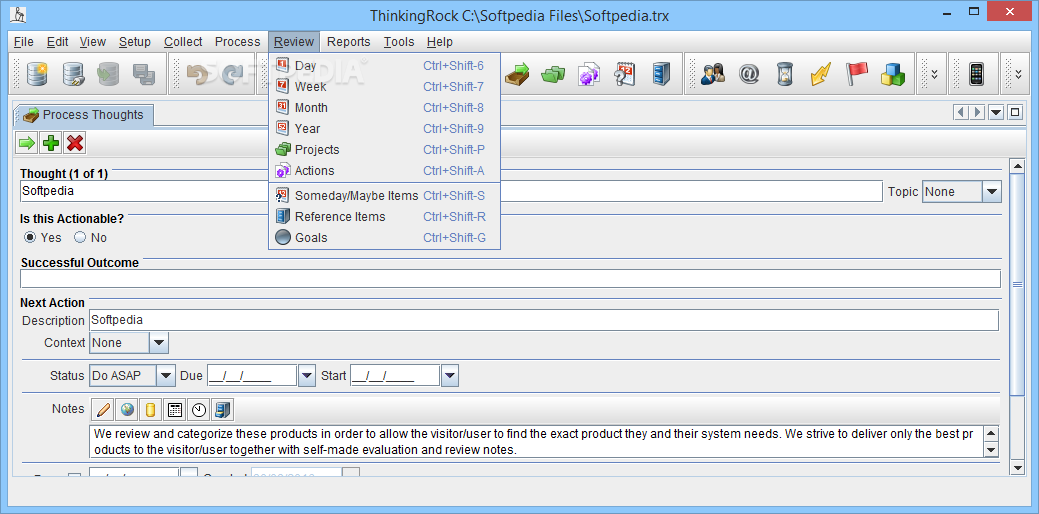Screen dimensions: 1039x514
Task: Click the Next Action Description input field
Action: pyautogui.click(x=544, y=321)
